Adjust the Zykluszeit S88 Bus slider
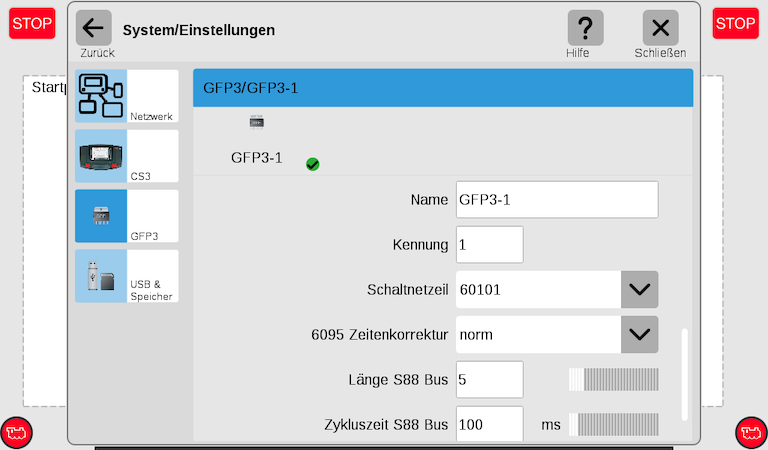This screenshot has height=450, width=768. coord(613,425)
